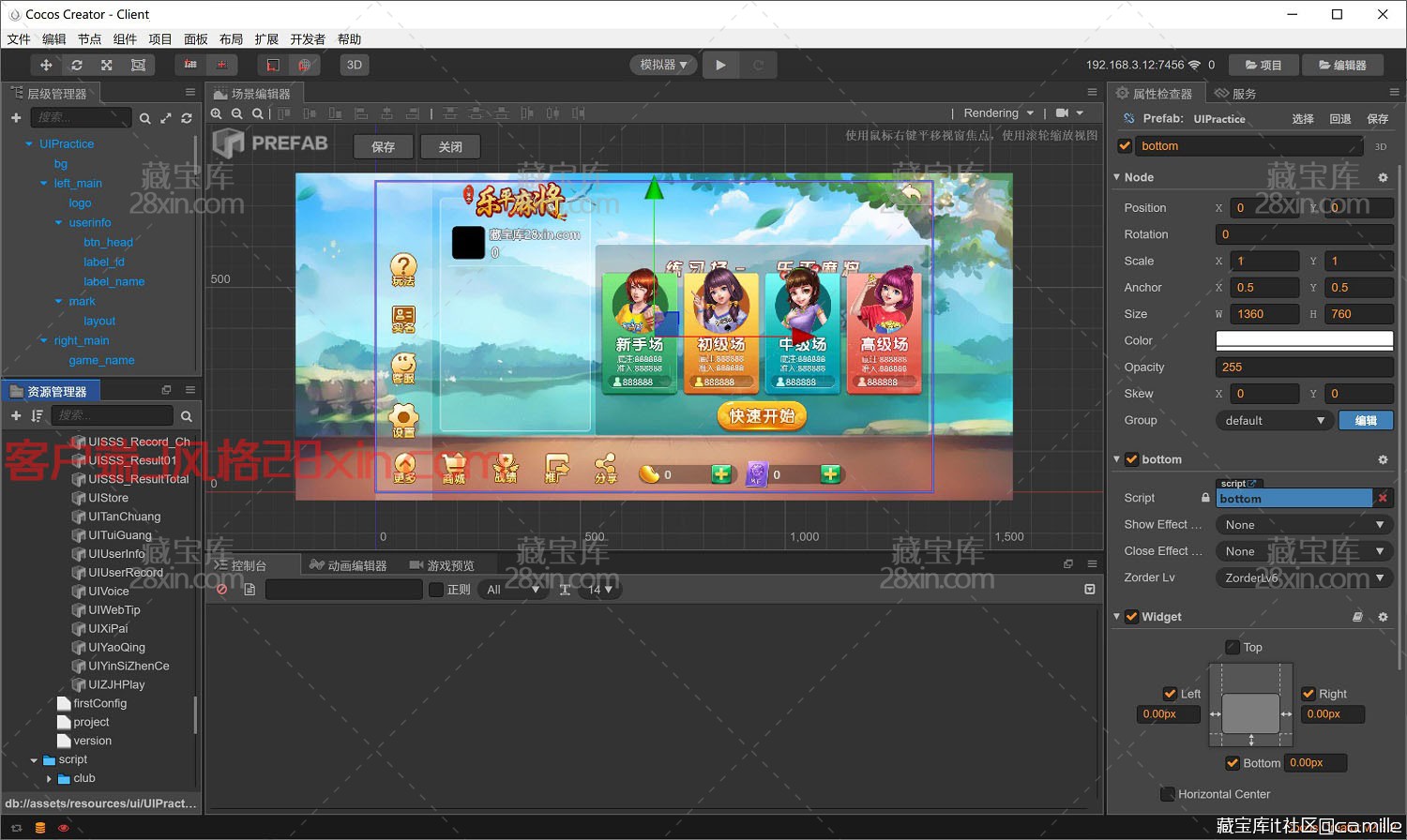Zoom out the scene editor
The height and width of the screenshot is (840, 1407).
(237, 113)
